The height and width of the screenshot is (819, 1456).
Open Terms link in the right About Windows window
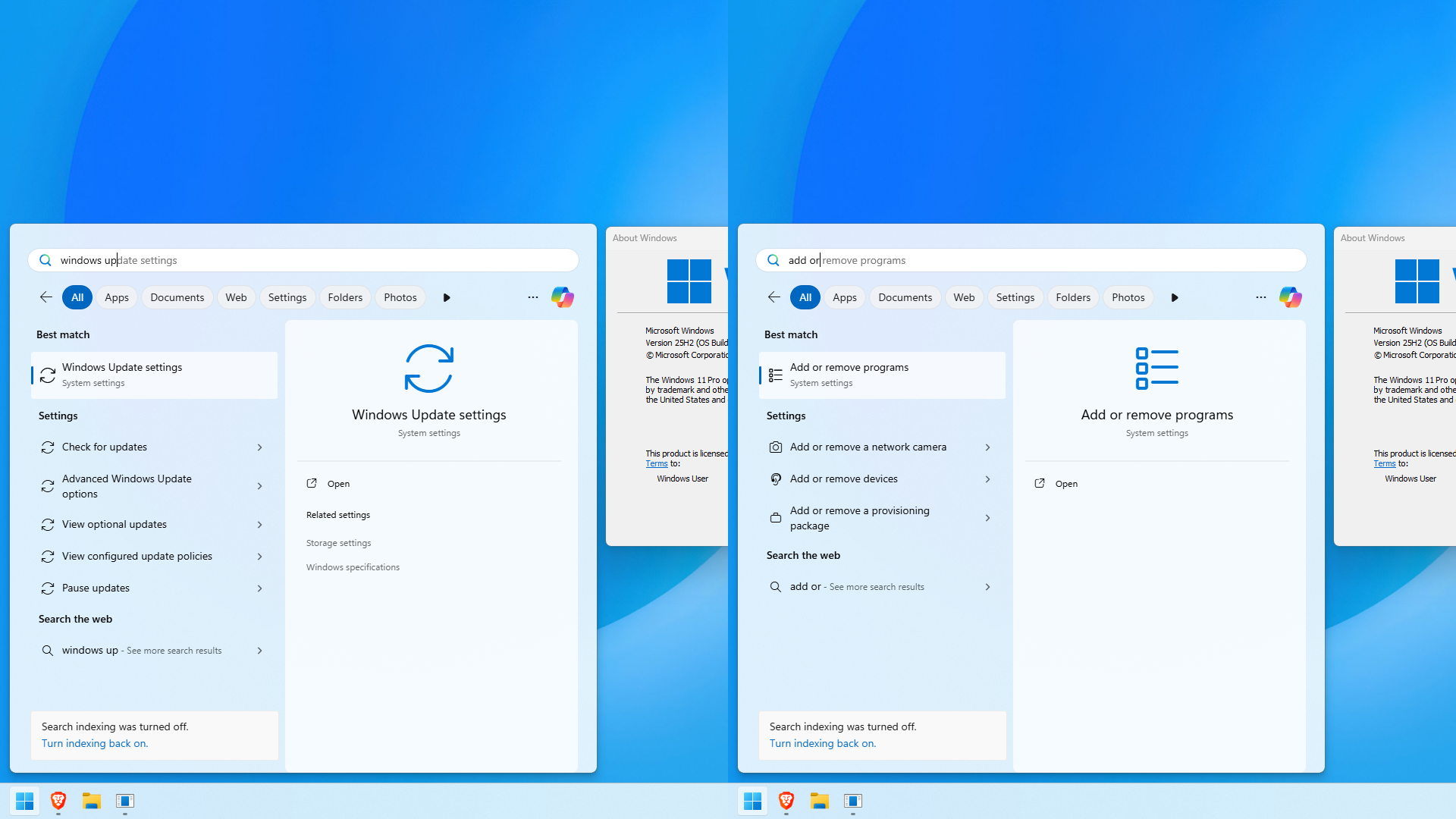(x=1385, y=464)
